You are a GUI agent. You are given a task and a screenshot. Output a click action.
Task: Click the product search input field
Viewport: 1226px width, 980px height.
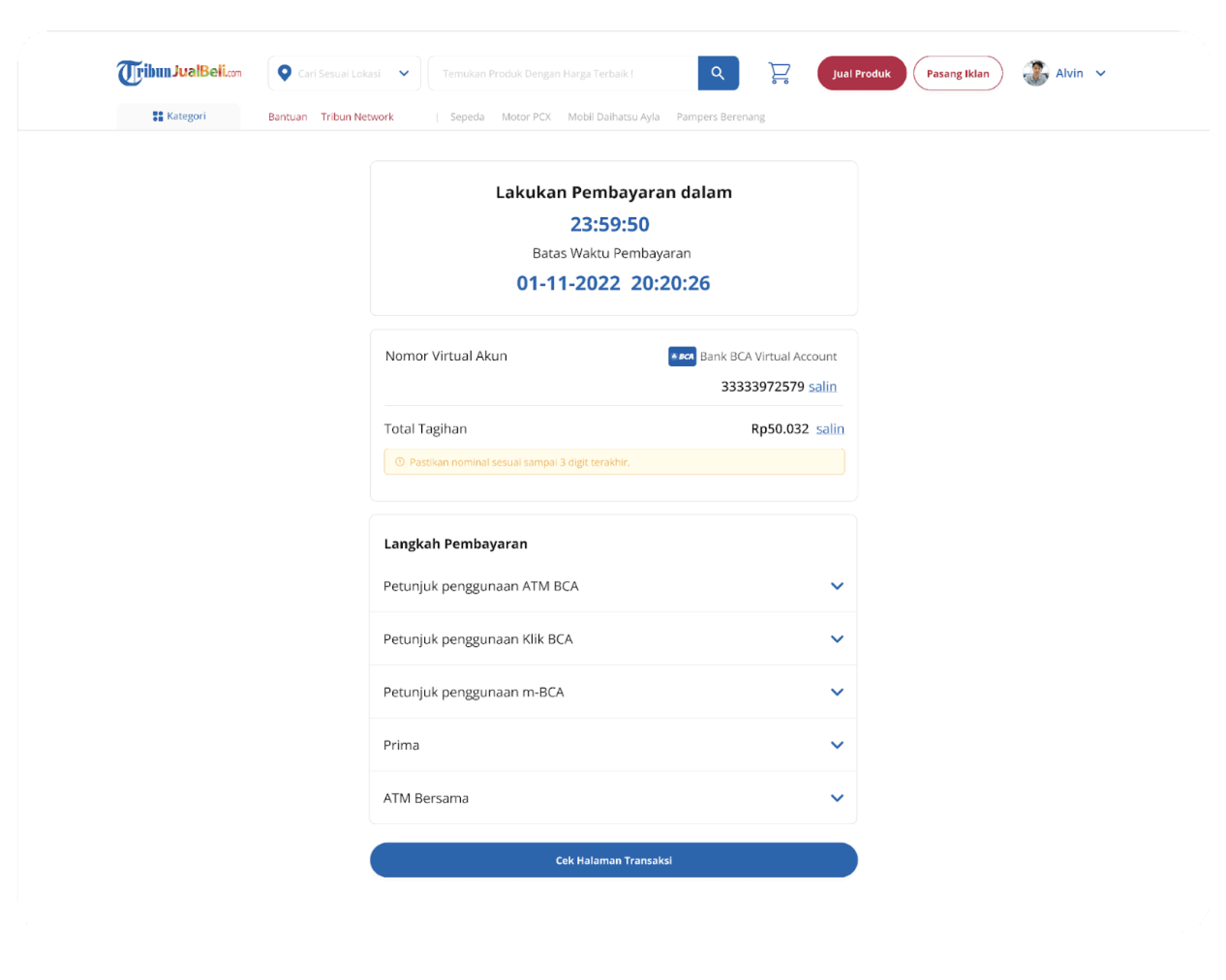click(563, 74)
